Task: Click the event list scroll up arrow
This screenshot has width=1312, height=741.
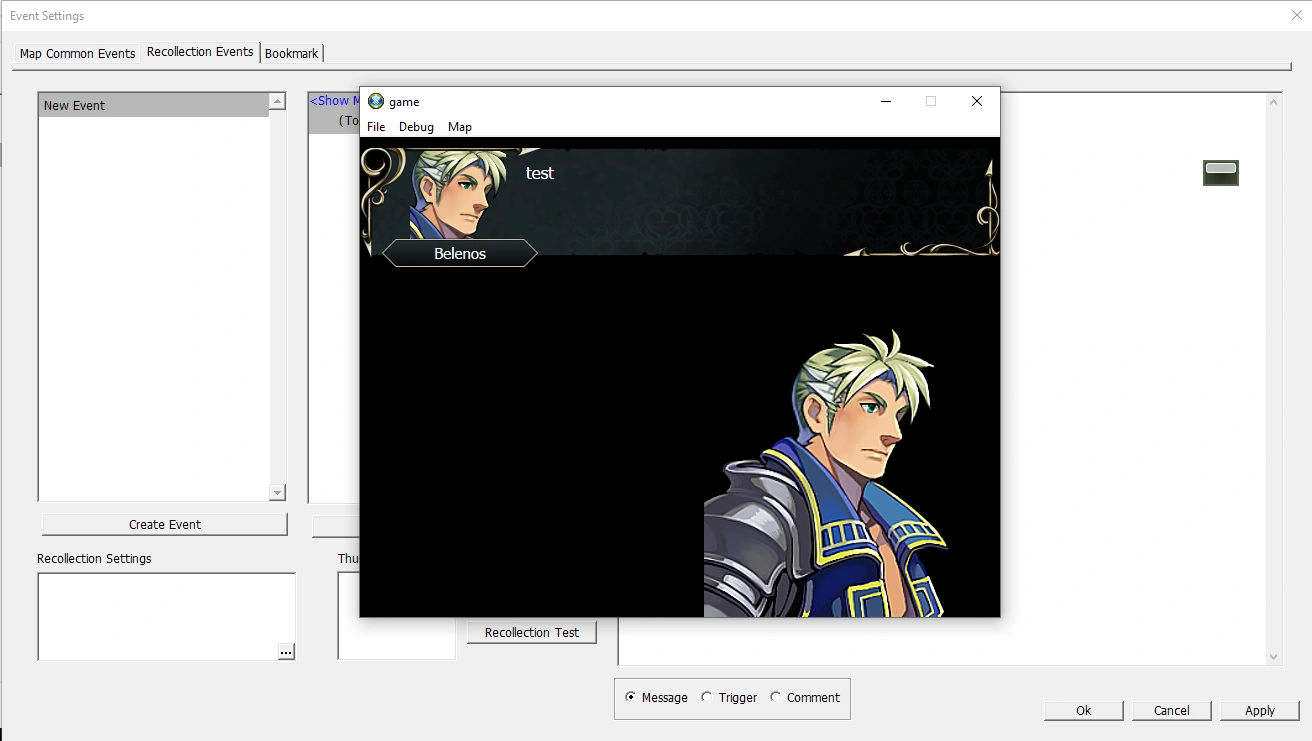Action: click(x=277, y=101)
